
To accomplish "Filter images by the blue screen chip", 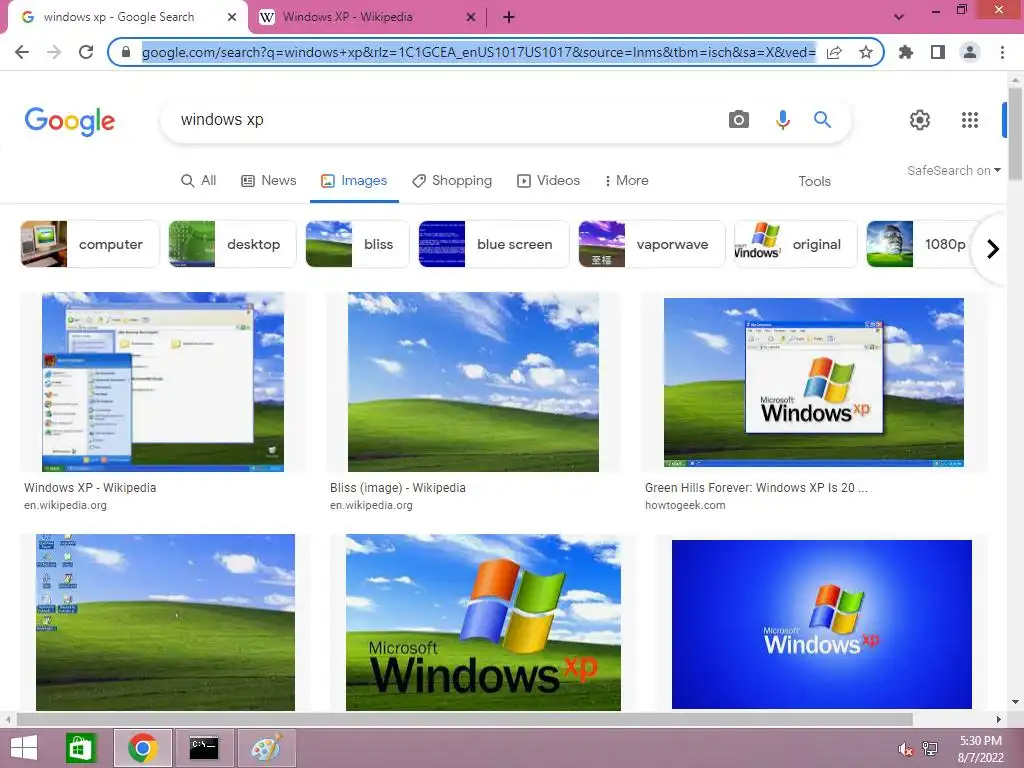I will click(x=494, y=244).
